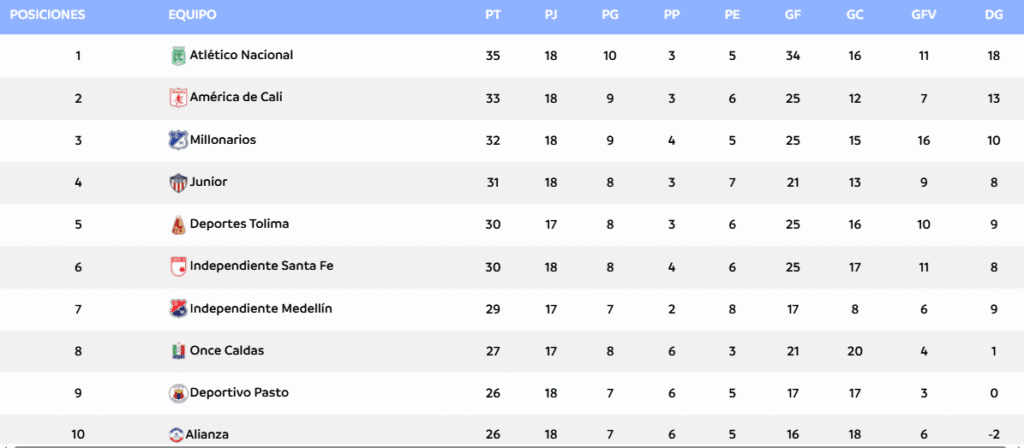Sort by the PT column header
The image size is (1024, 448).
[x=493, y=15]
